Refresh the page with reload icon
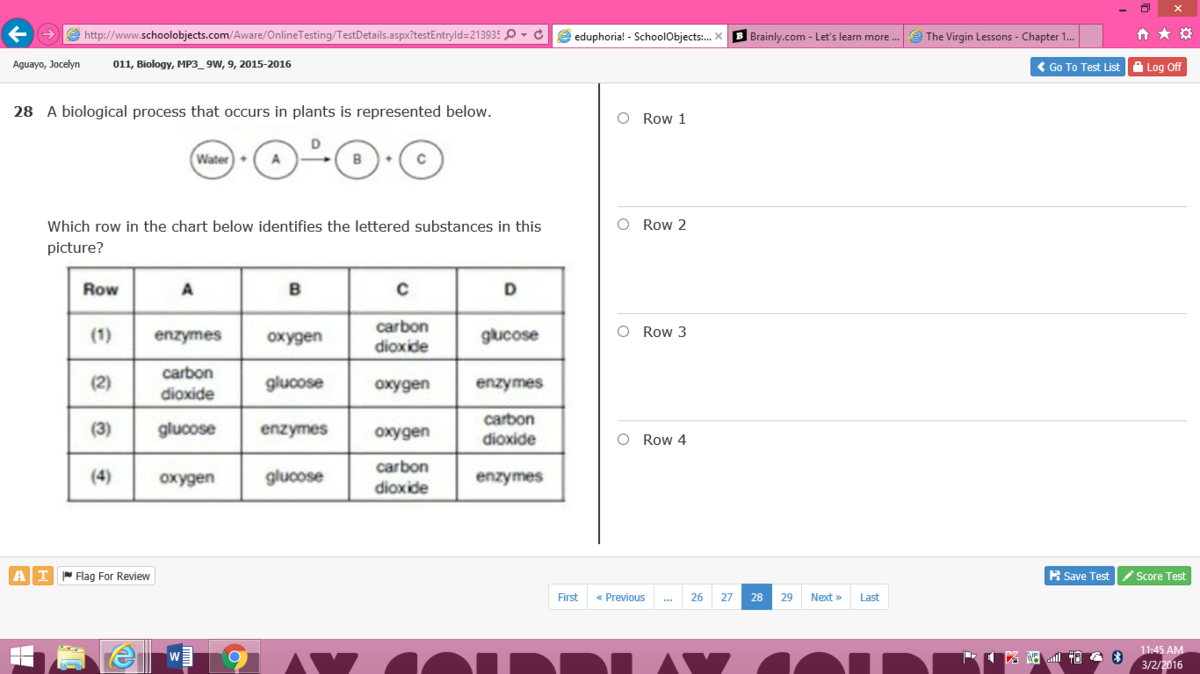 539,35
